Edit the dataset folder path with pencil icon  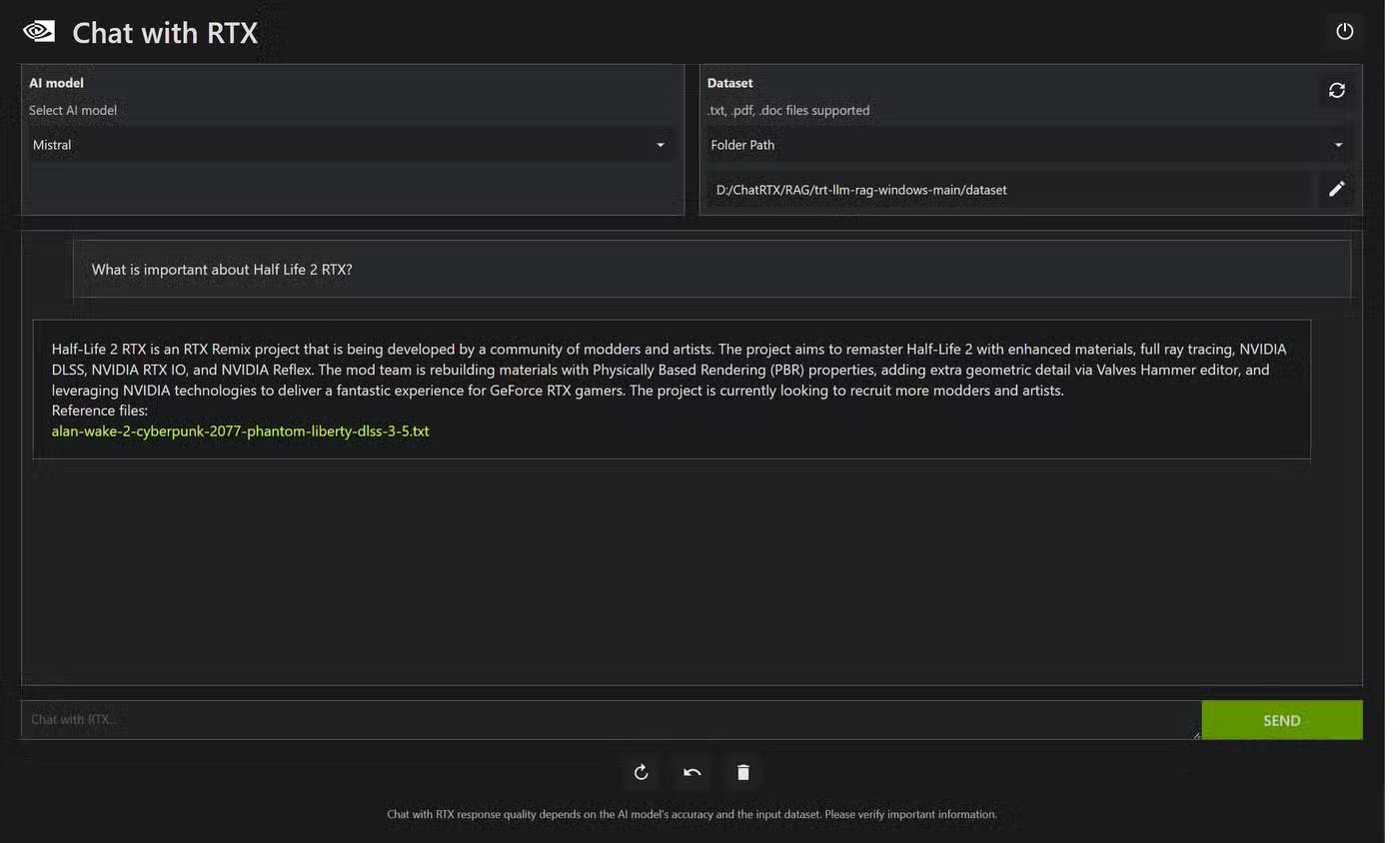click(1336, 189)
